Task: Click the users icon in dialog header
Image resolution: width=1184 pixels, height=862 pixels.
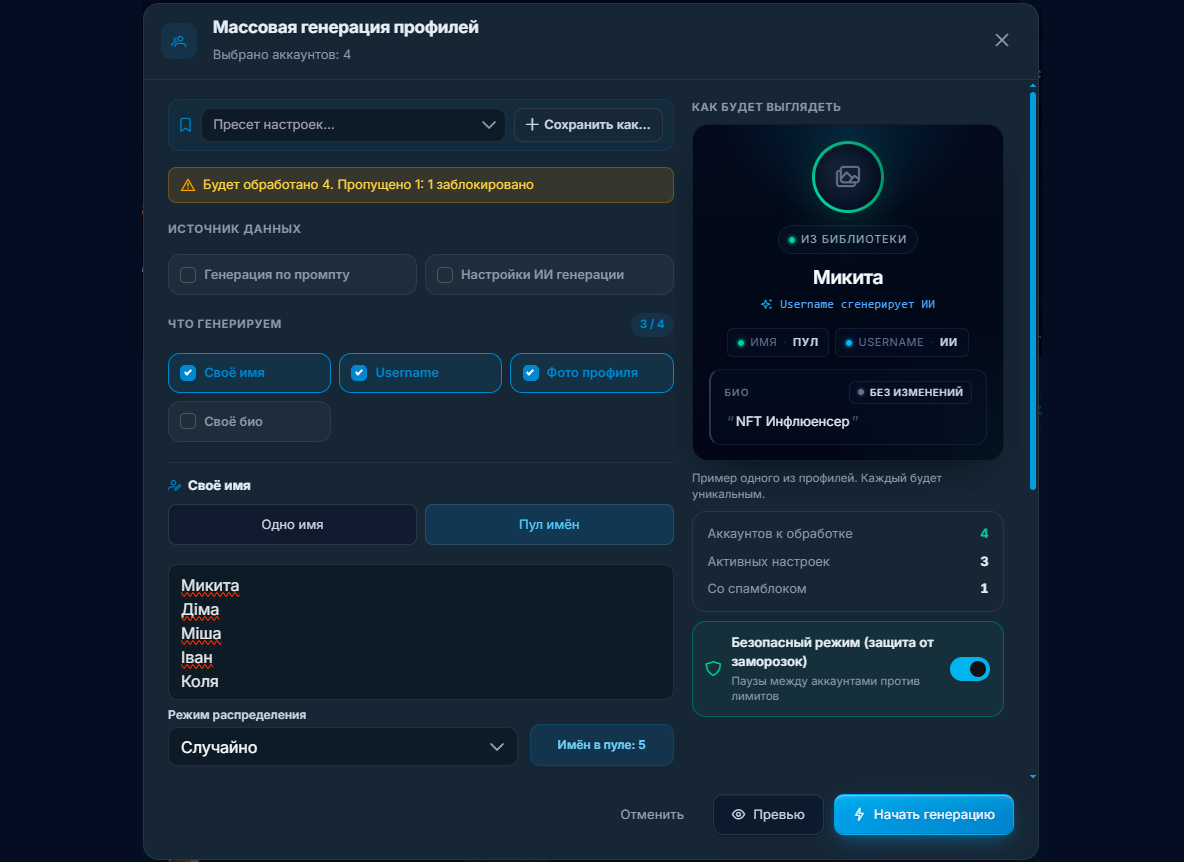Action: tap(179, 41)
